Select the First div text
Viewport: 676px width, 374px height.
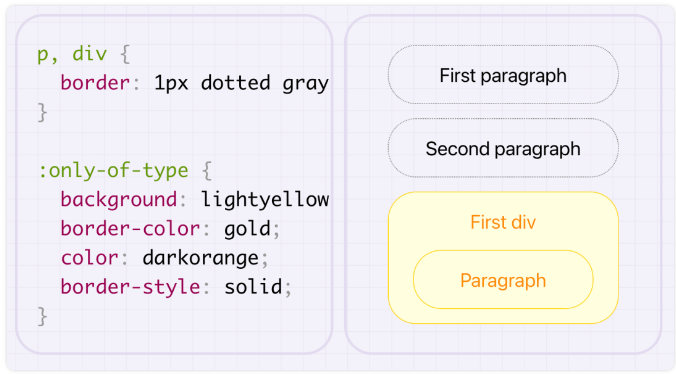point(503,222)
